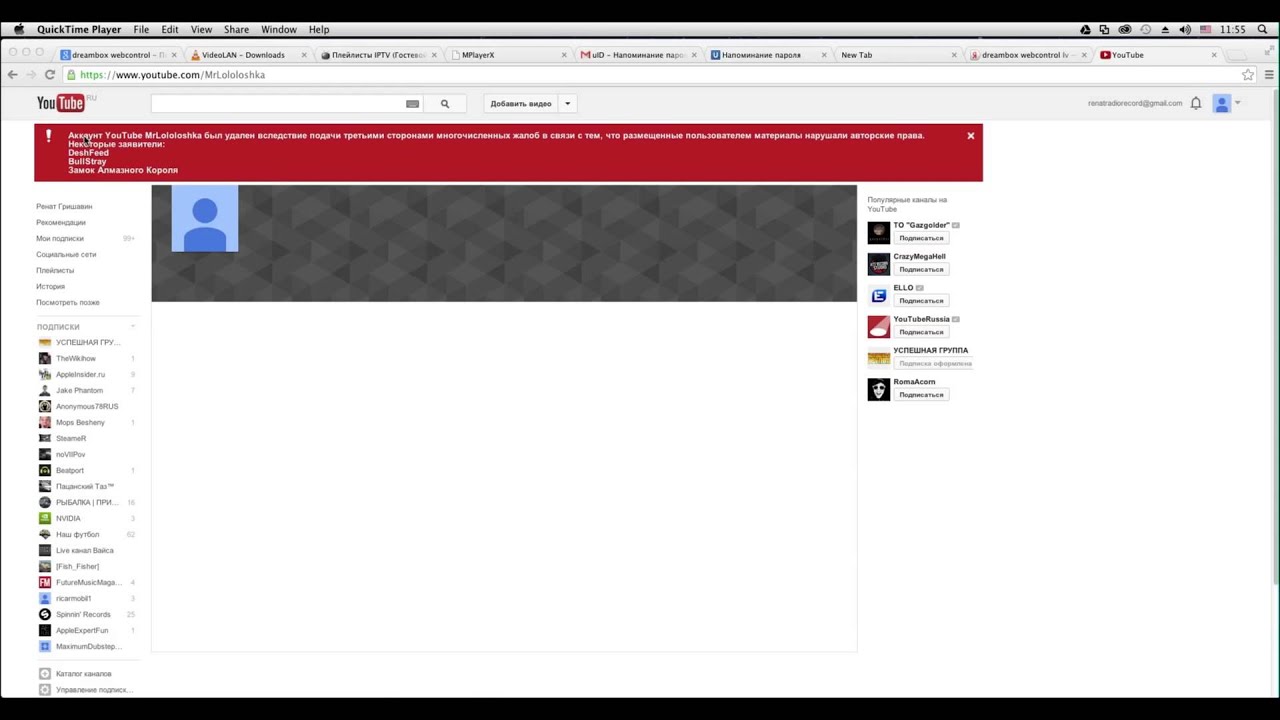Subscribe to TO "Gazgolder" channel
Screen dimensions: 1280x720
pyautogui.click(x=921, y=238)
